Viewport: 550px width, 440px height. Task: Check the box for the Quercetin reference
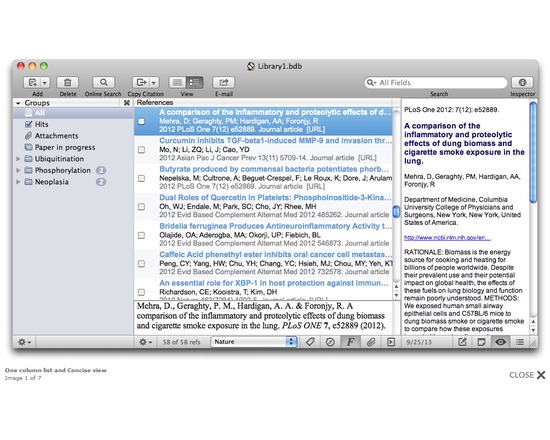pyautogui.click(x=141, y=207)
